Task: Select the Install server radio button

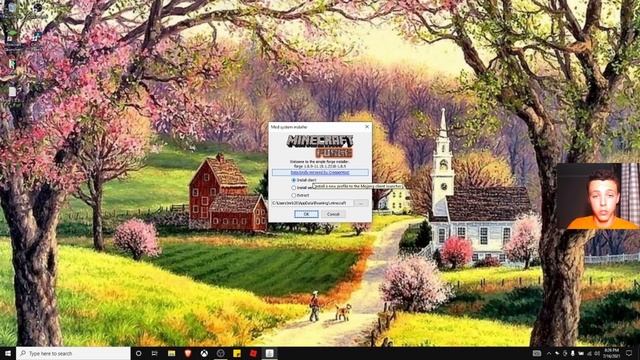Action: click(x=293, y=188)
